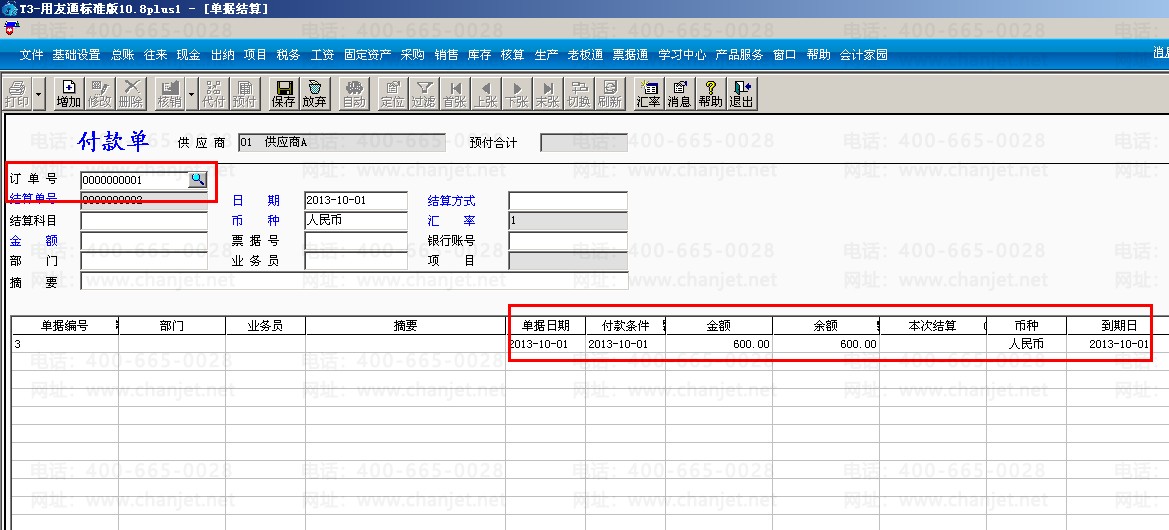Open the 基础设置 menu

coord(76,55)
